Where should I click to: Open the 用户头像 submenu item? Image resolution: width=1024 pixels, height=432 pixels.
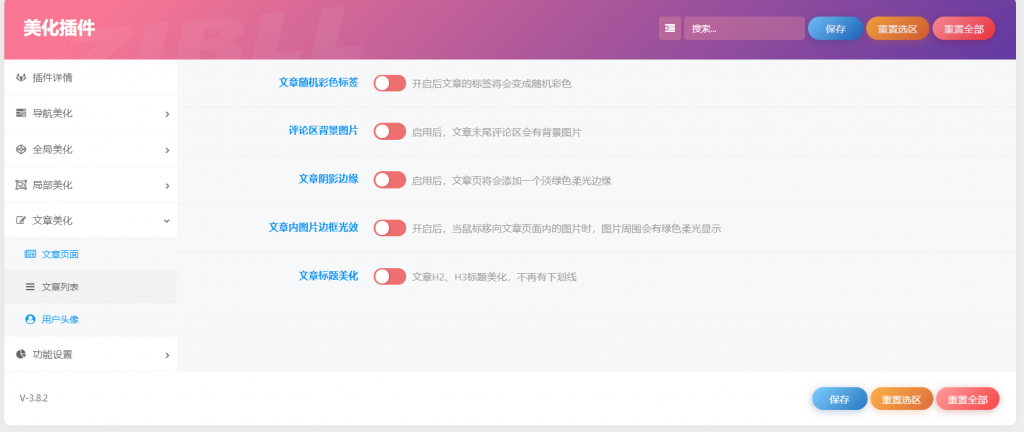pyautogui.click(x=90, y=320)
